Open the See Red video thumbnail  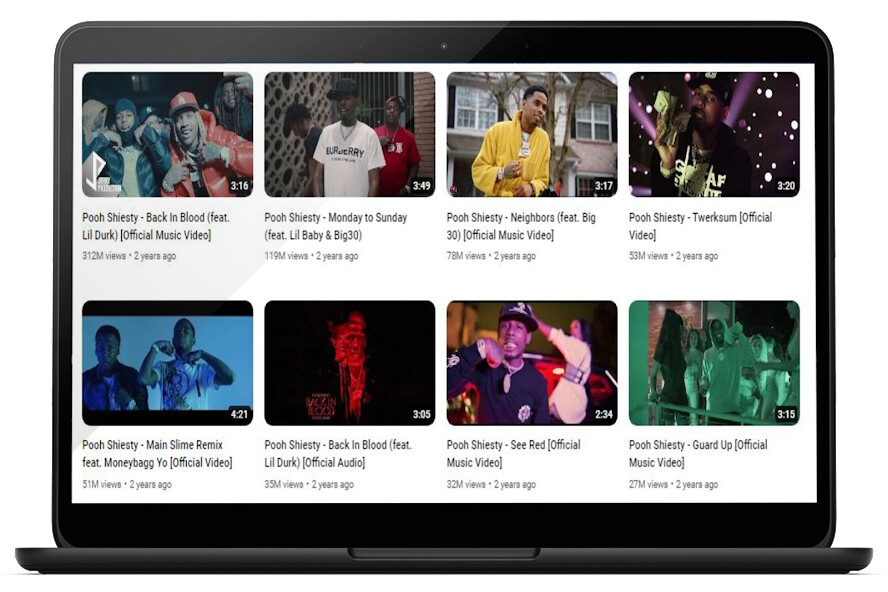pyautogui.click(x=531, y=363)
